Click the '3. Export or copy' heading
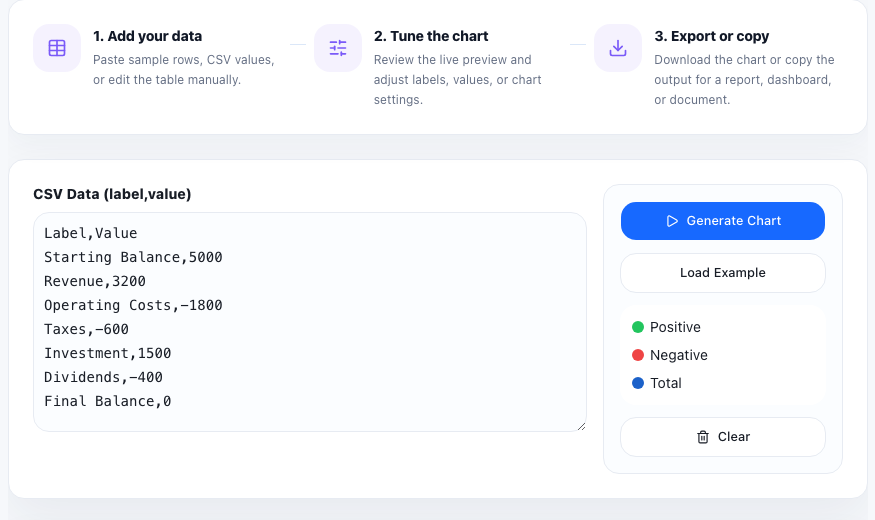The image size is (875, 520). (711, 36)
